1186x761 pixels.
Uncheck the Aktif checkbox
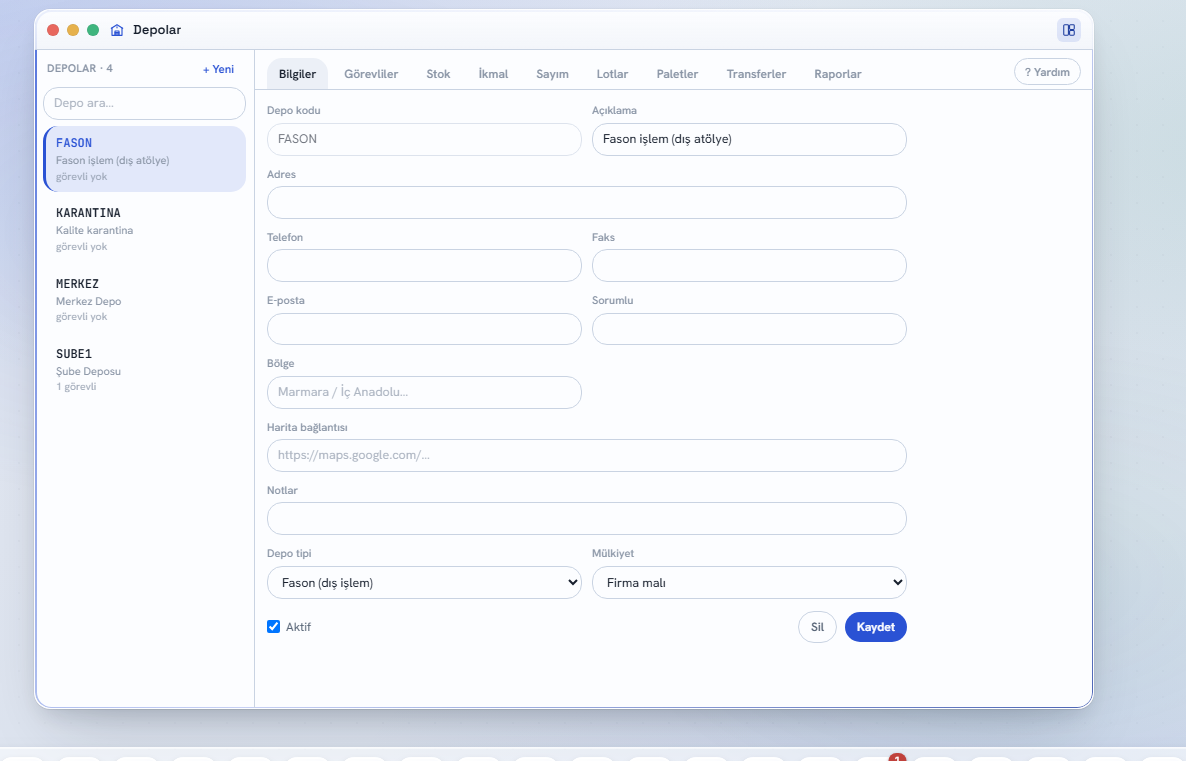[x=274, y=626]
